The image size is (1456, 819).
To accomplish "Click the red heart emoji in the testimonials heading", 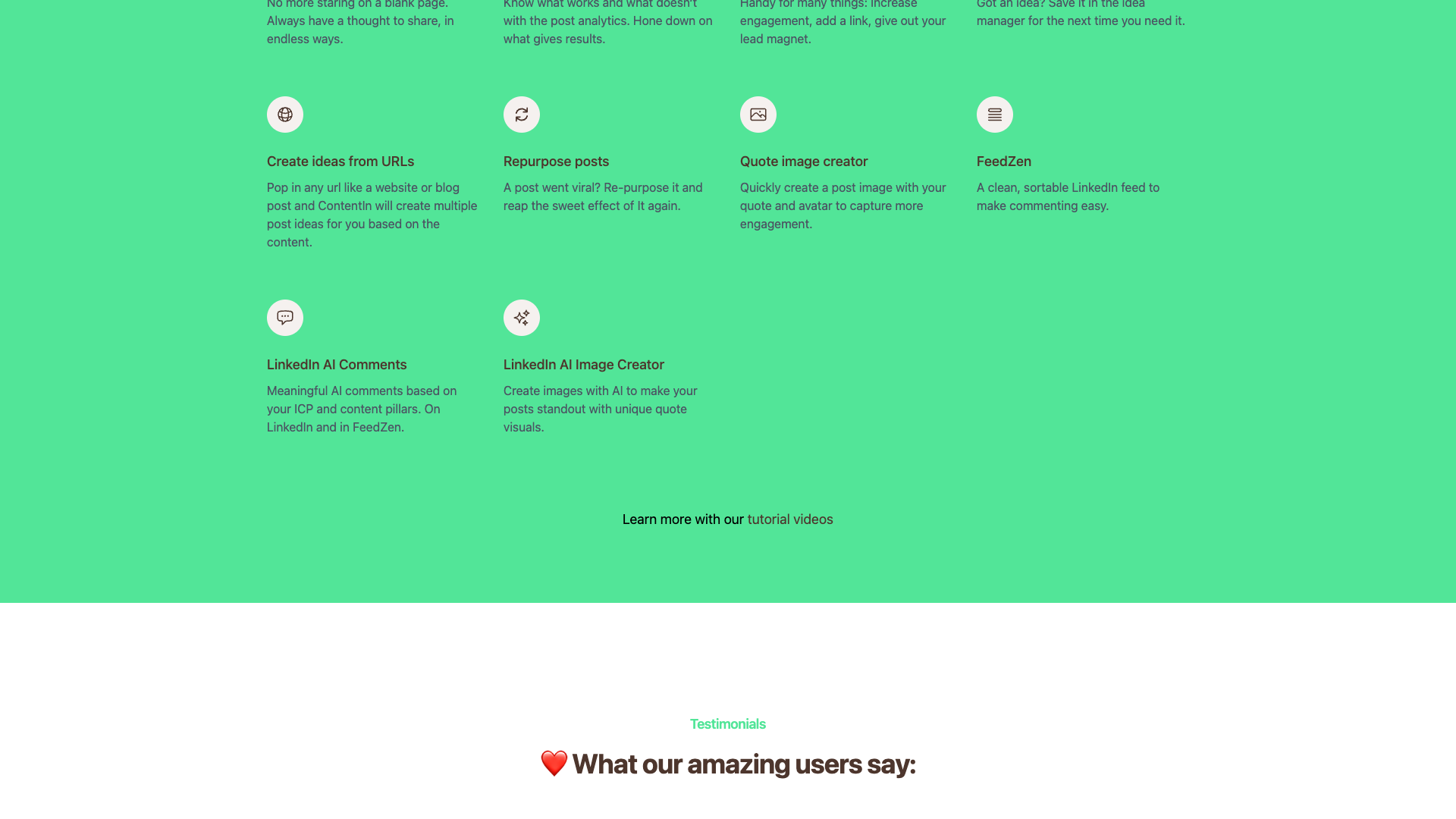I will click(553, 764).
